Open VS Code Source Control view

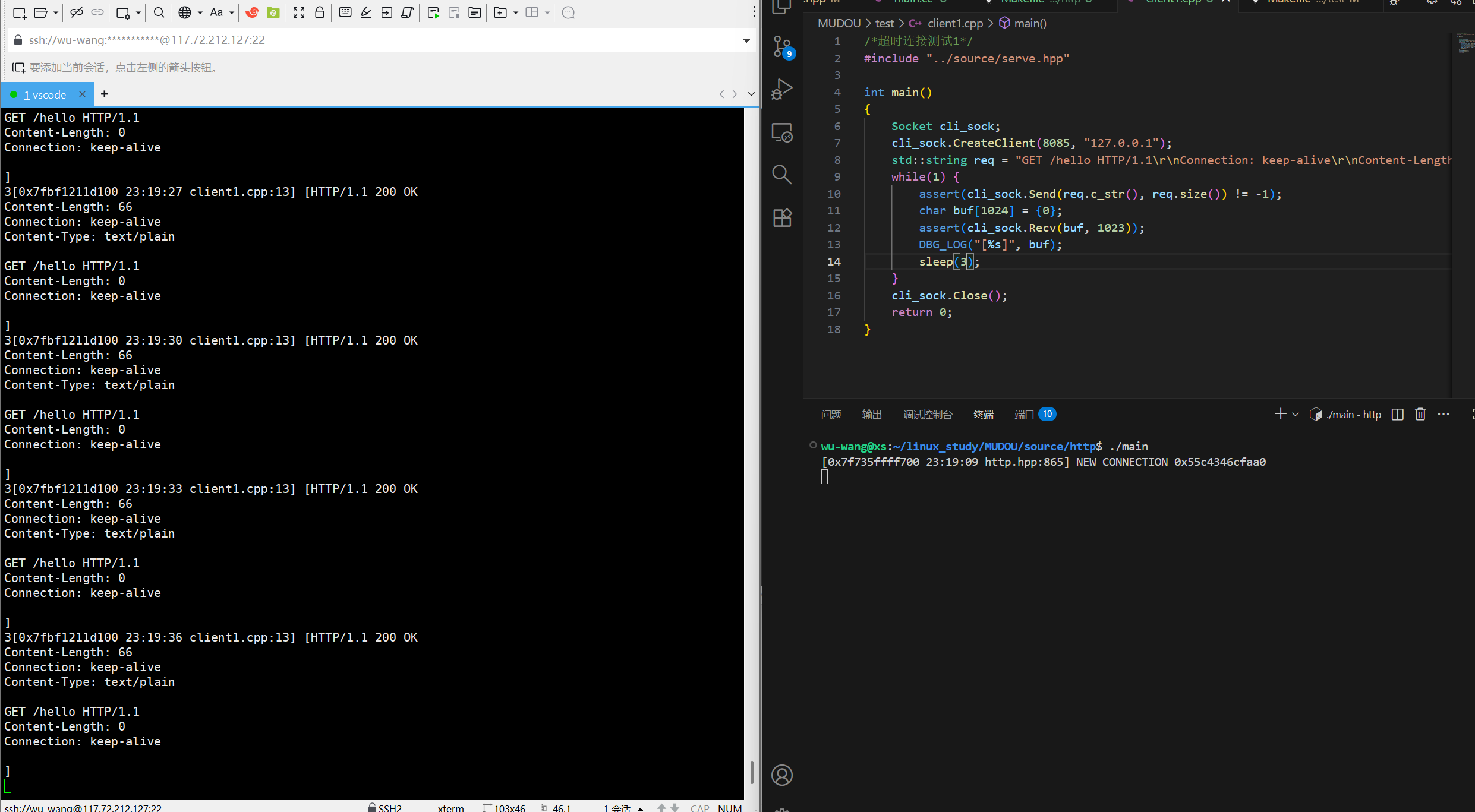[x=782, y=46]
